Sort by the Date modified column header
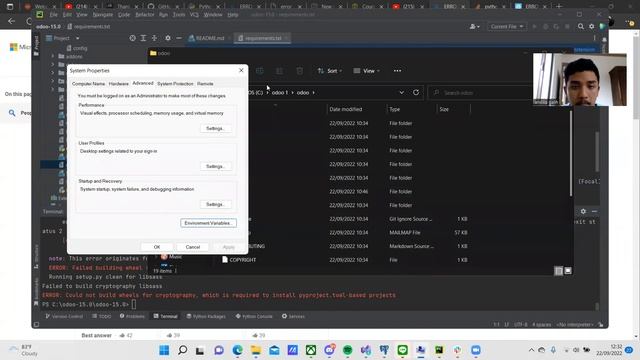This screenshot has width=640, height=360. (x=345, y=109)
